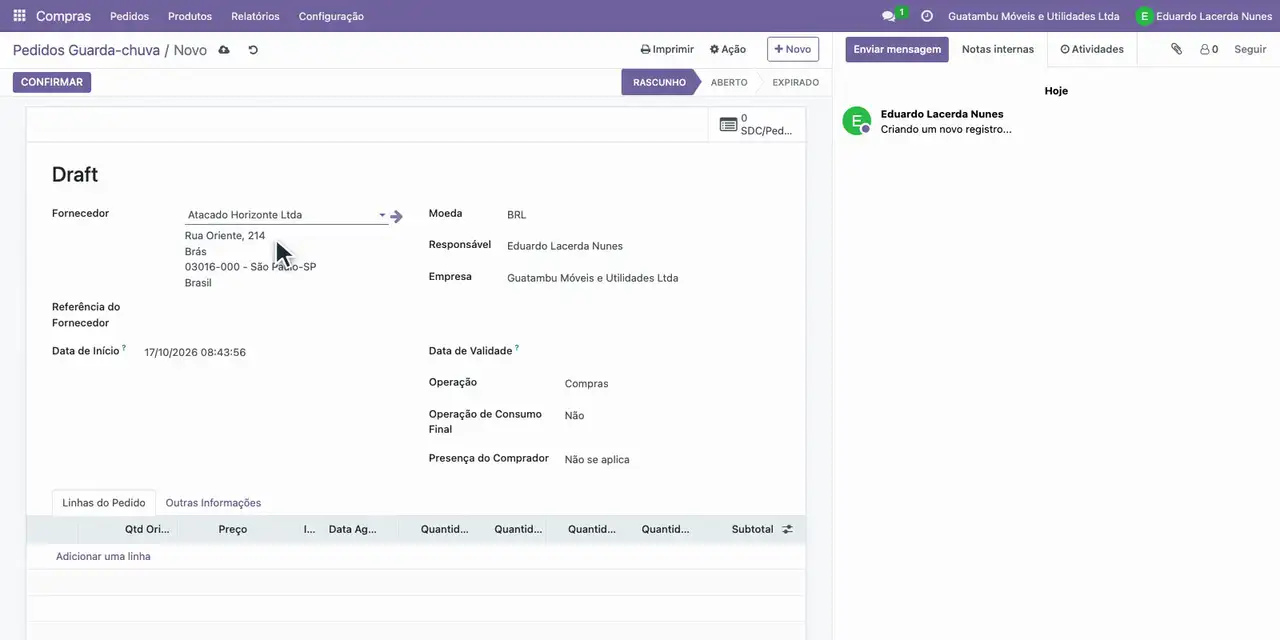Click Adicionar uma linha link
Viewport: 1280px width, 640px height.
tap(103, 556)
